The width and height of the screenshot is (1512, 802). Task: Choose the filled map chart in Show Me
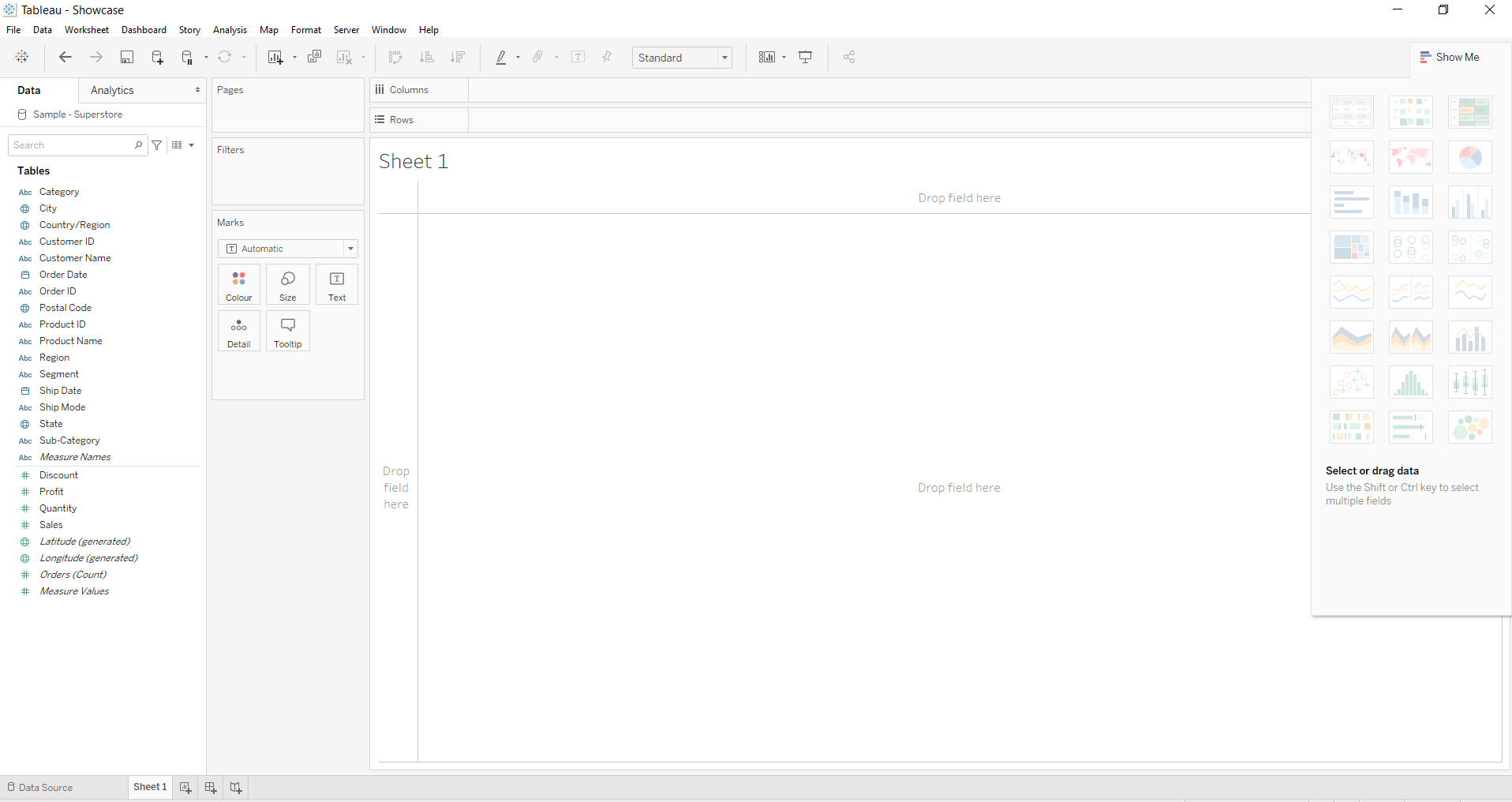click(x=1411, y=157)
